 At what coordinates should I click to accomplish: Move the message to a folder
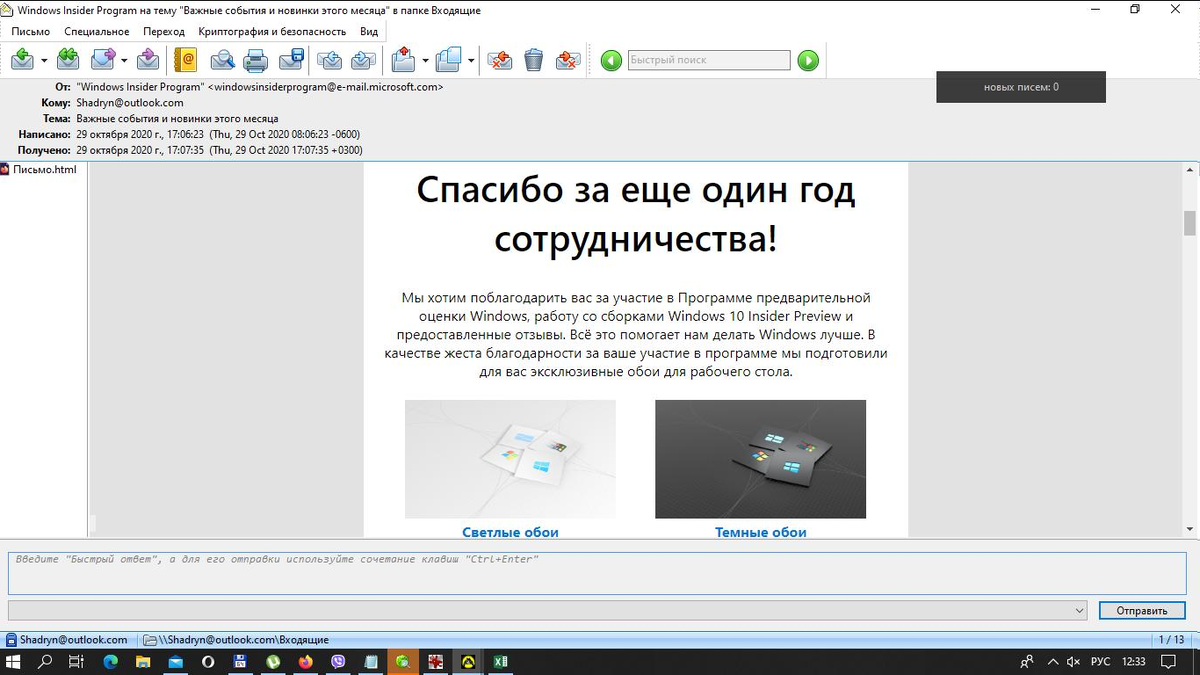pos(403,60)
